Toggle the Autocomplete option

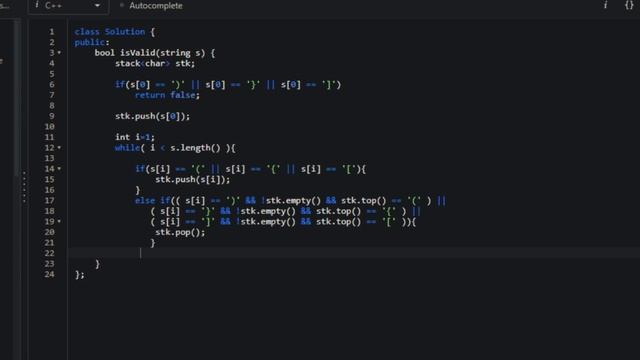[x=151, y=6]
